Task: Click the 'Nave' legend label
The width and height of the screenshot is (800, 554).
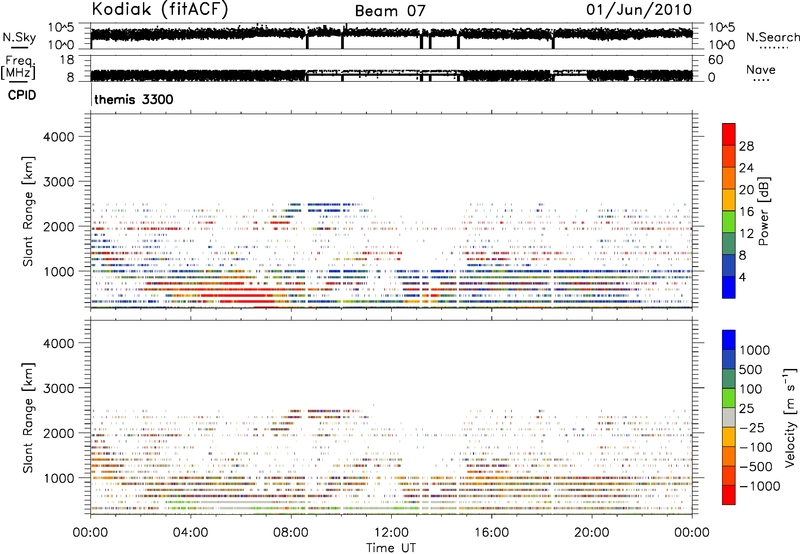Action: 761,69
